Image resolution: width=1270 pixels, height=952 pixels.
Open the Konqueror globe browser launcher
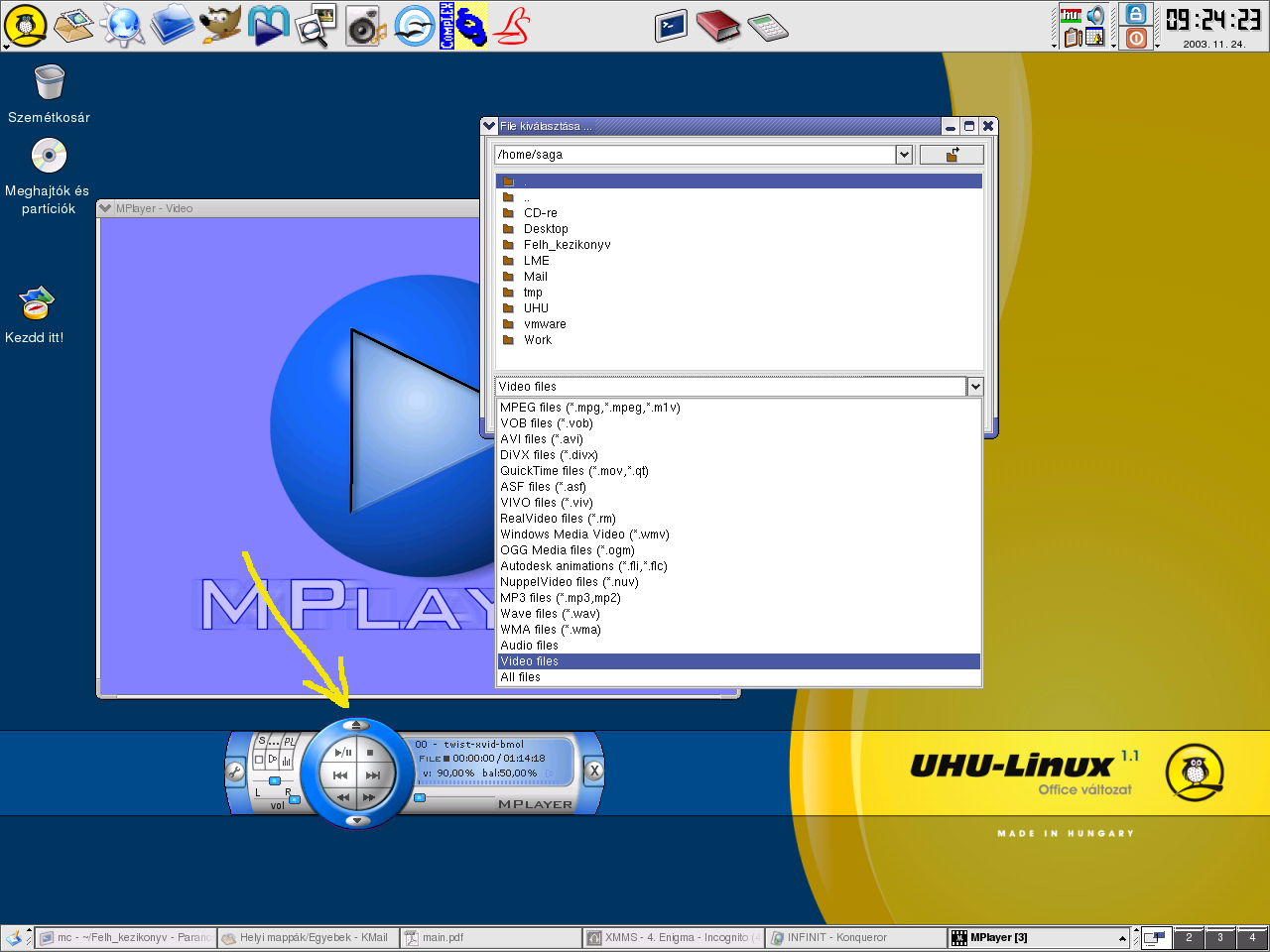click(x=123, y=26)
